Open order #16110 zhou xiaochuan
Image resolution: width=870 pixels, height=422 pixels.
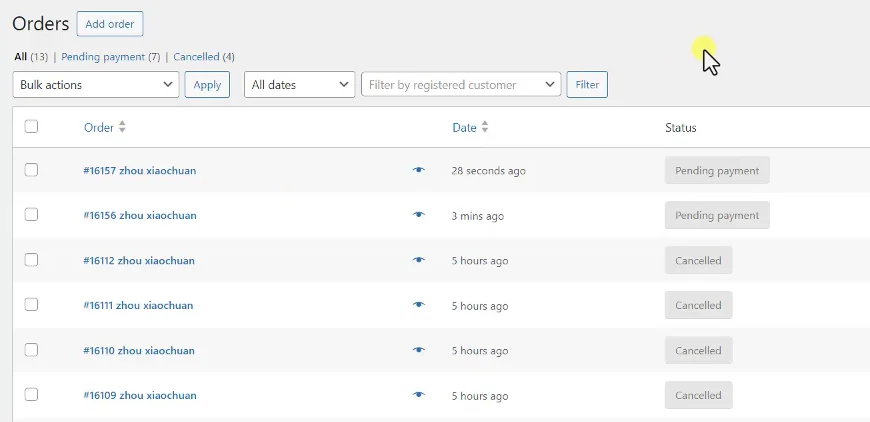tap(139, 350)
